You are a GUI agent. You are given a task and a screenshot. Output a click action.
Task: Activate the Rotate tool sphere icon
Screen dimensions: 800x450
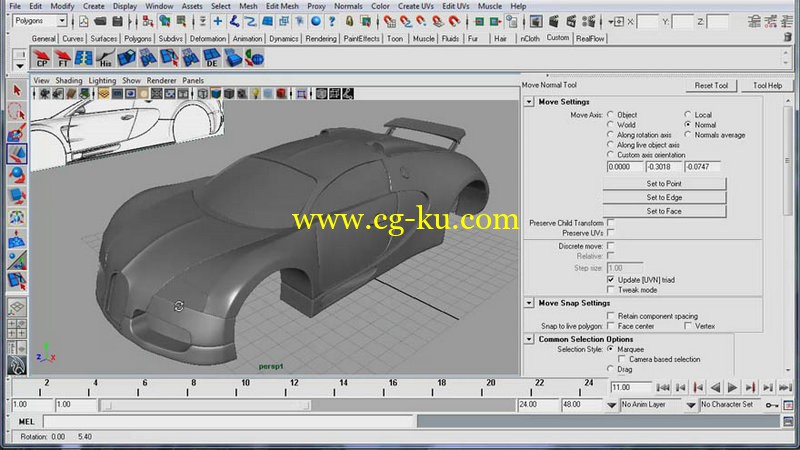click(17, 175)
